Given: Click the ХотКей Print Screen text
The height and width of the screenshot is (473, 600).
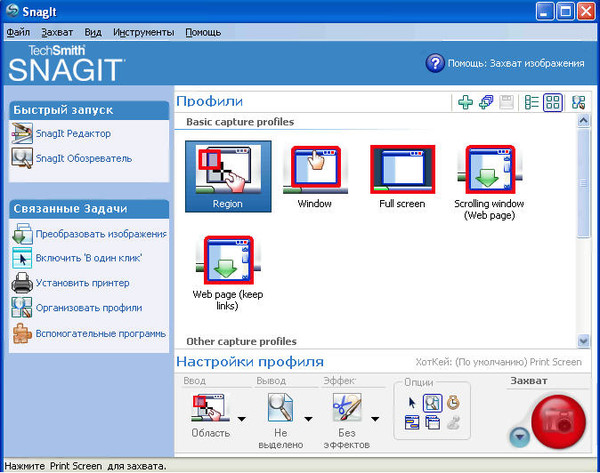Looking at the screenshot, I should click(499, 362).
